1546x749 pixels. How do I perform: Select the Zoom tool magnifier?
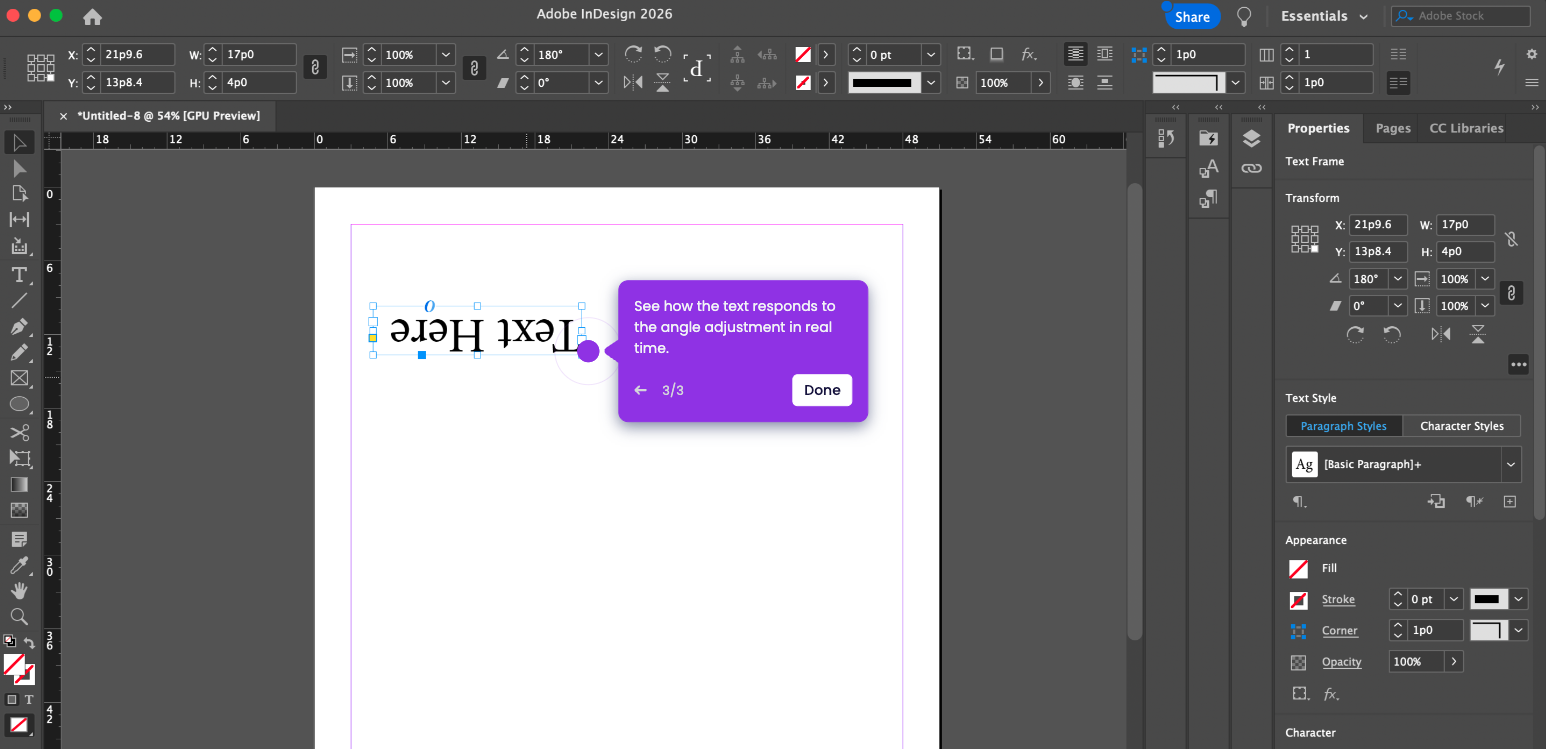coord(19,616)
